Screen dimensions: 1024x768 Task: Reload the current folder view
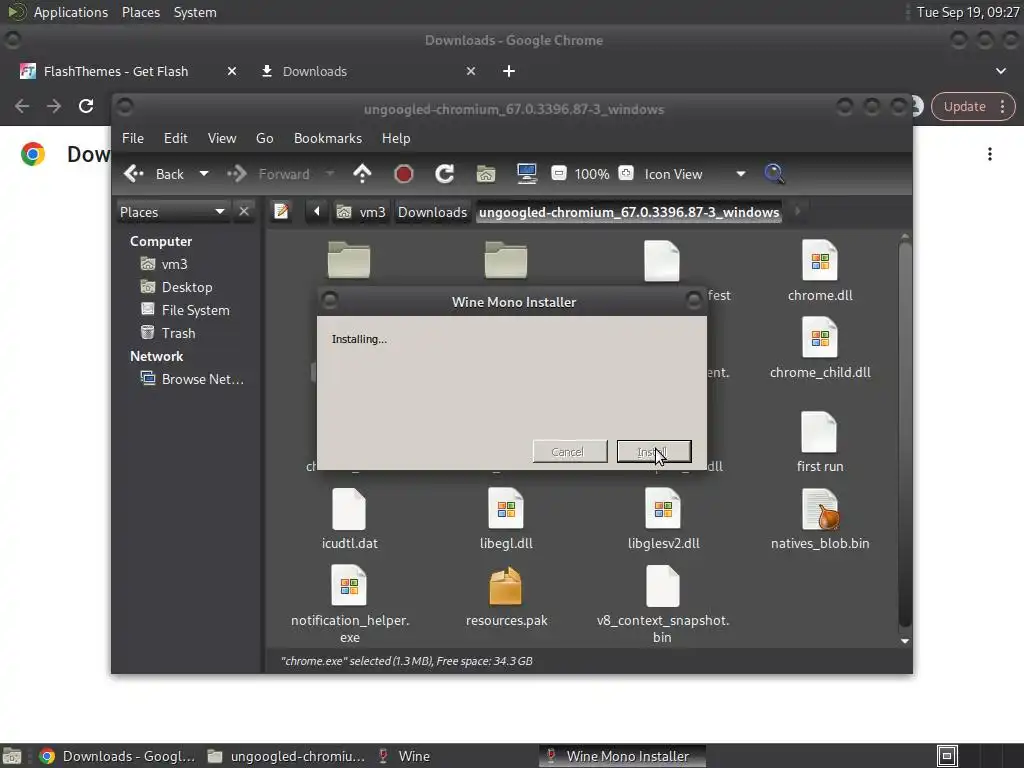(445, 174)
